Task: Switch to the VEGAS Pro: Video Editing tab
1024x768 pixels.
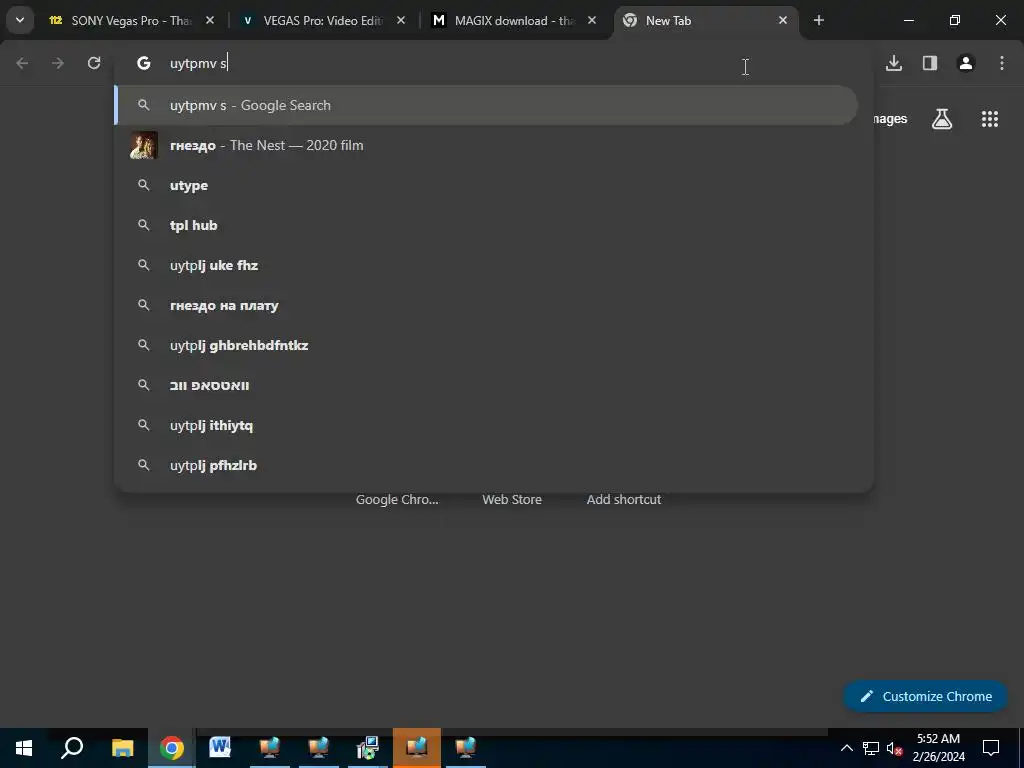Action: (323, 21)
